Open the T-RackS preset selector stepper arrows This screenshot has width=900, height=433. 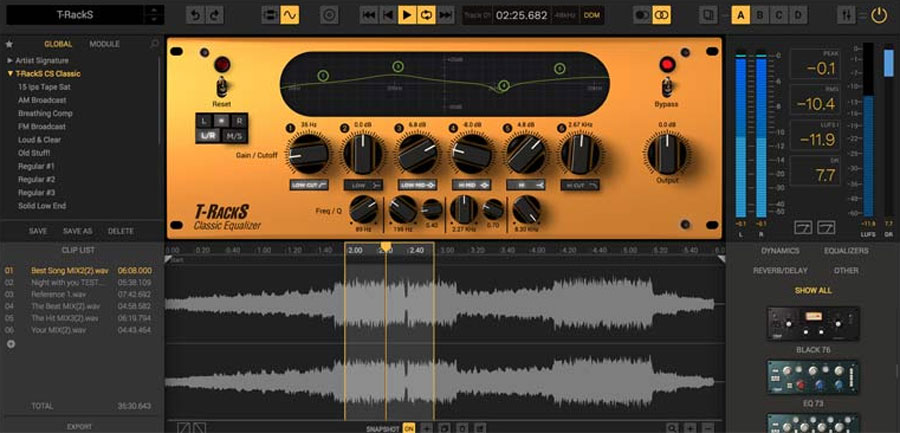click(153, 16)
